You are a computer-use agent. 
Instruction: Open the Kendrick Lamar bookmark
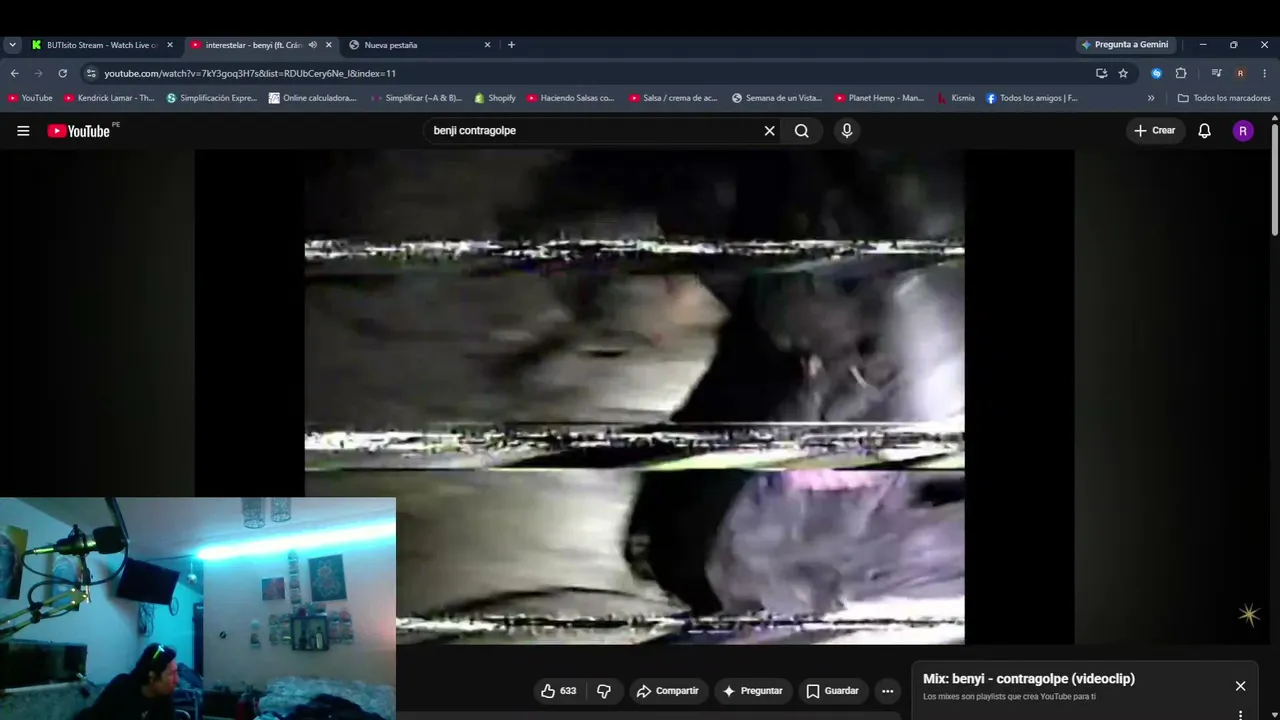(x=109, y=98)
